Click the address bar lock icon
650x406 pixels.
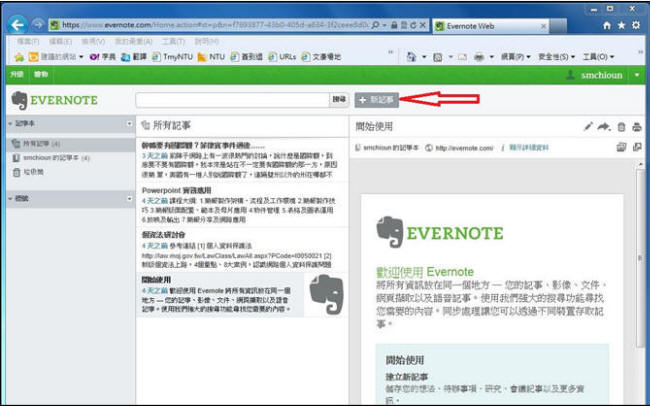click(x=394, y=25)
